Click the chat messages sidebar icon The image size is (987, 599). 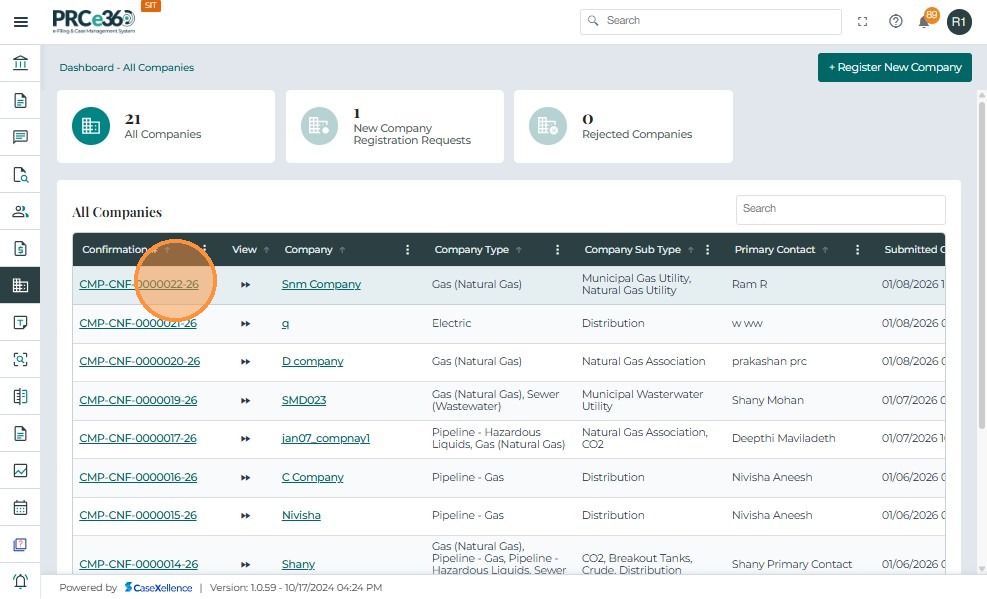click(20, 137)
